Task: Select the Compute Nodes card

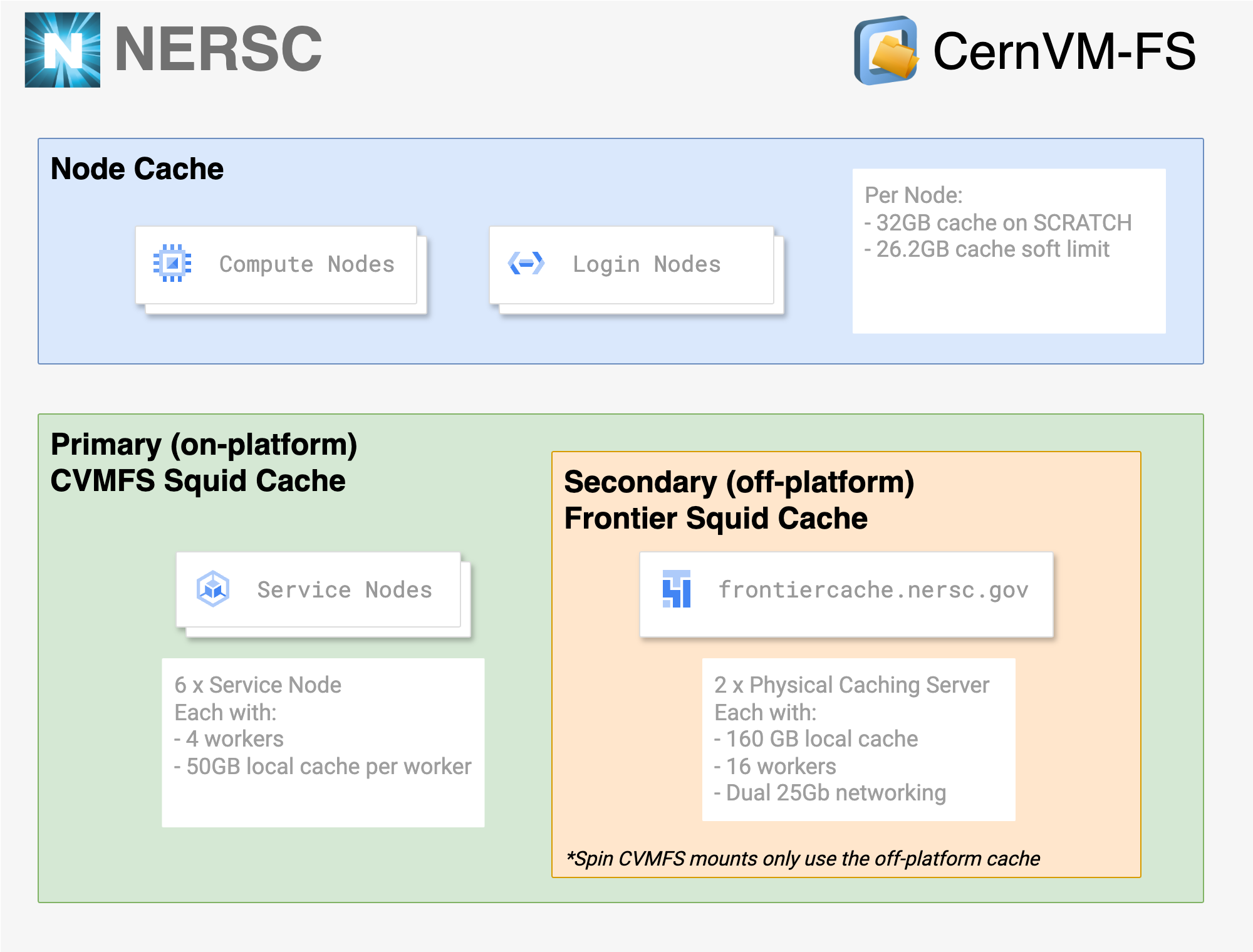Action: coord(276,265)
